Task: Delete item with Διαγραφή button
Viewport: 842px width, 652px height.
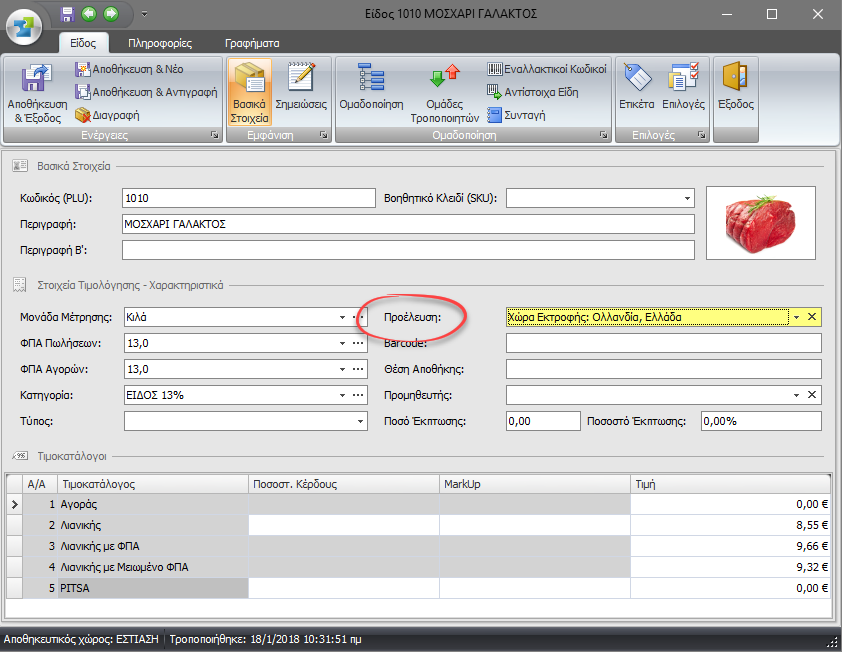Action: [107, 115]
